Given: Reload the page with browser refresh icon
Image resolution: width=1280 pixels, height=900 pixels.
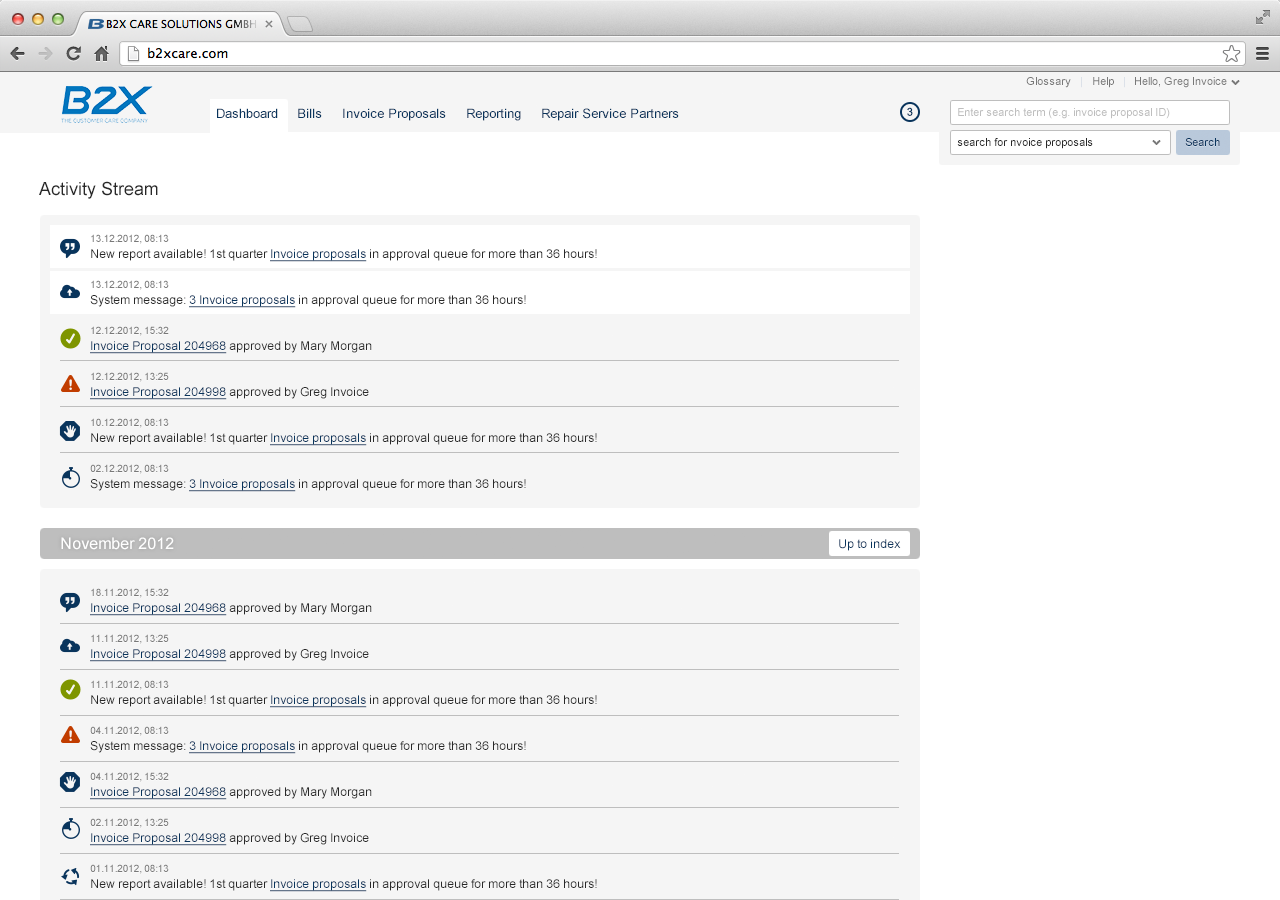Looking at the screenshot, I should [73, 54].
